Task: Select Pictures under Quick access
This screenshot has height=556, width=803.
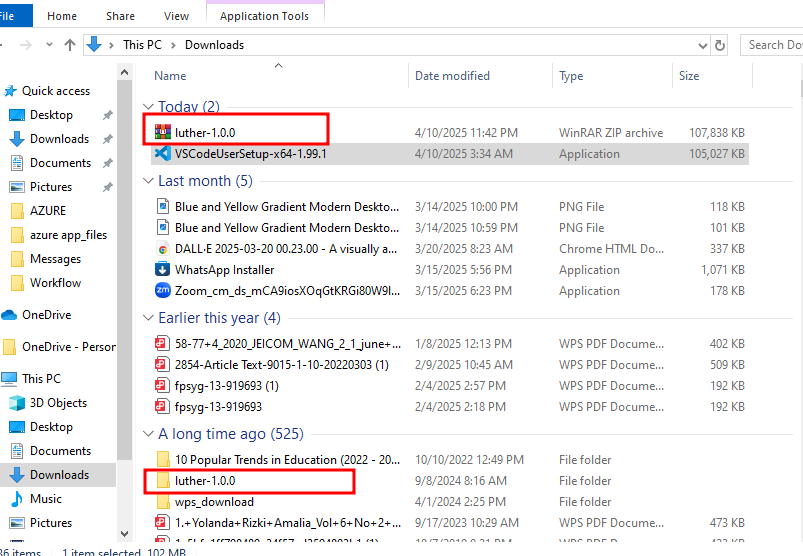Action: [51, 187]
